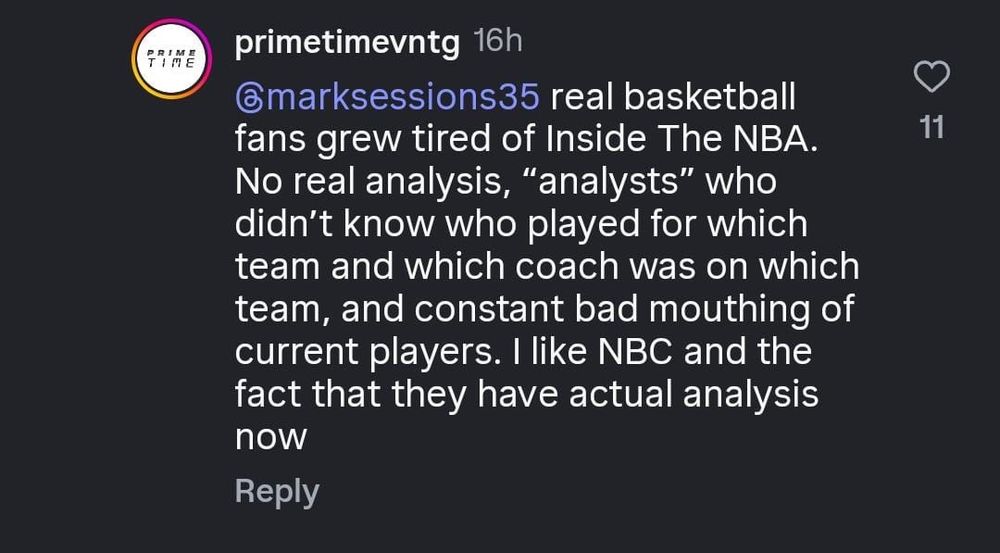Click 'real basketball' in the first line
1000x553 pixels.
(x=674, y=98)
